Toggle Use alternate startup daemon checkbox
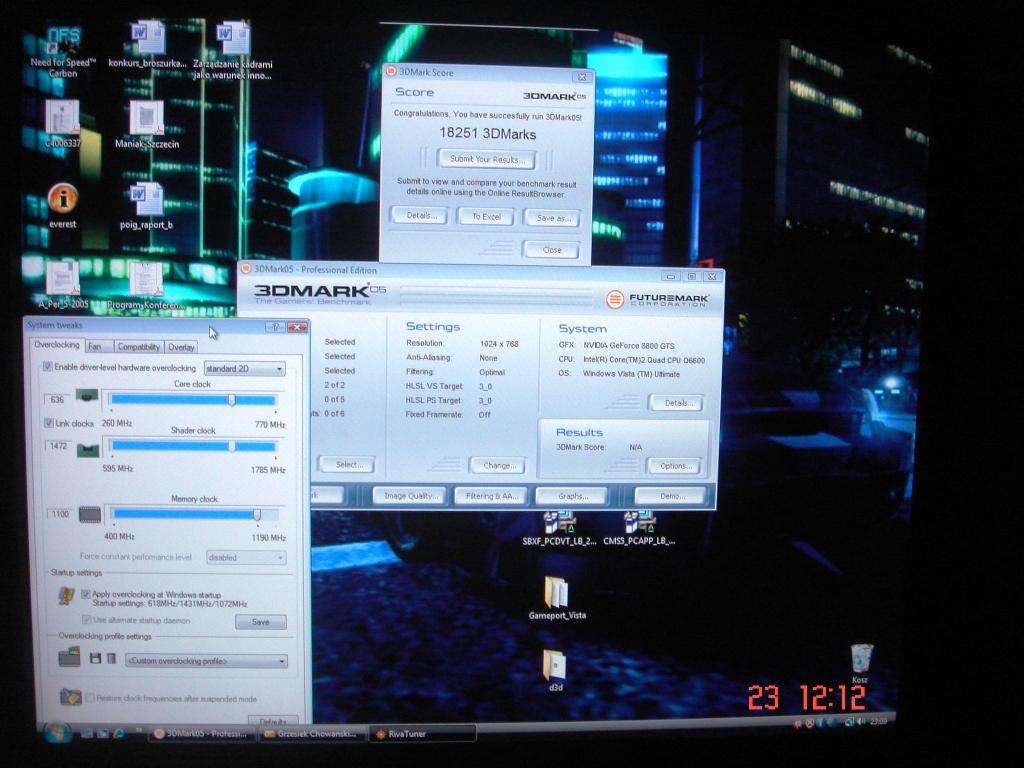This screenshot has width=1024, height=768. coord(86,619)
